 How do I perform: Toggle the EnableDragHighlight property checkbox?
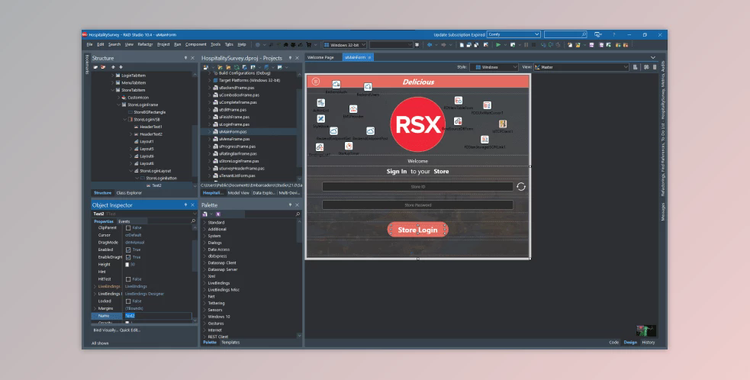pyautogui.click(x=128, y=257)
